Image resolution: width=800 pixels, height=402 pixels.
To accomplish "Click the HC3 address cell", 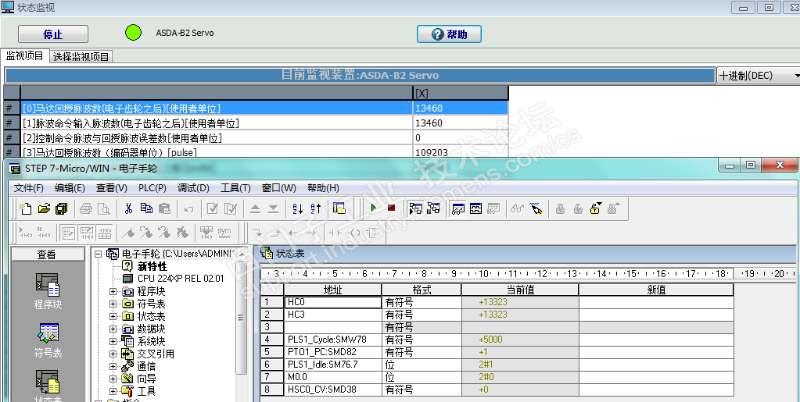I will pos(333,315).
